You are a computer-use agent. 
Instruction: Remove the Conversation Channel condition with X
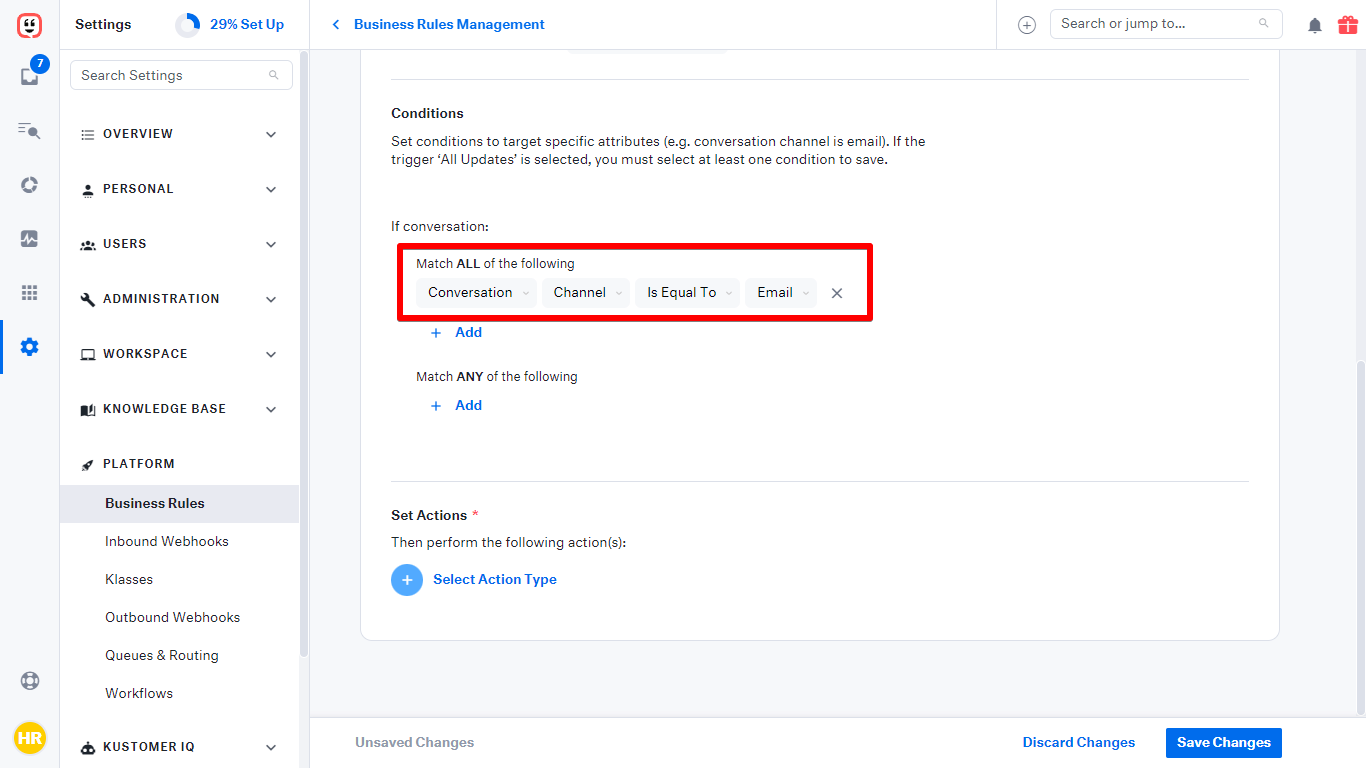(837, 293)
